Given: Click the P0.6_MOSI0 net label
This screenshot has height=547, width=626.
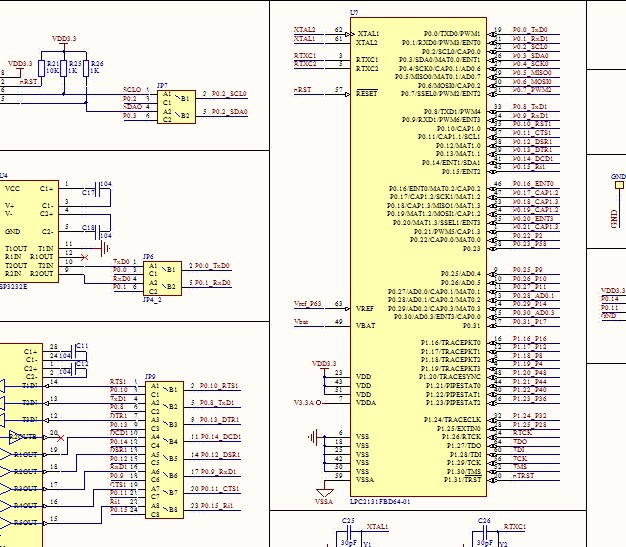Looking at the screenshot, I should click(x=532, y=81).
